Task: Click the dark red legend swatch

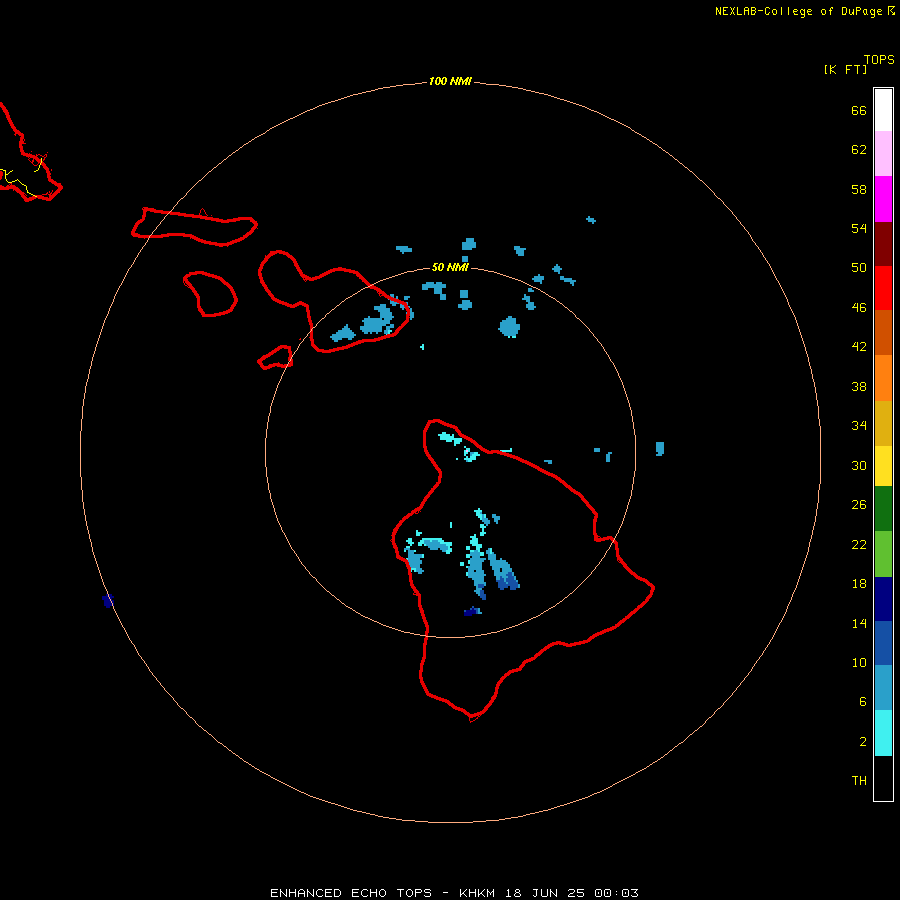Action: pyautogui.click(x=883, y=244)
